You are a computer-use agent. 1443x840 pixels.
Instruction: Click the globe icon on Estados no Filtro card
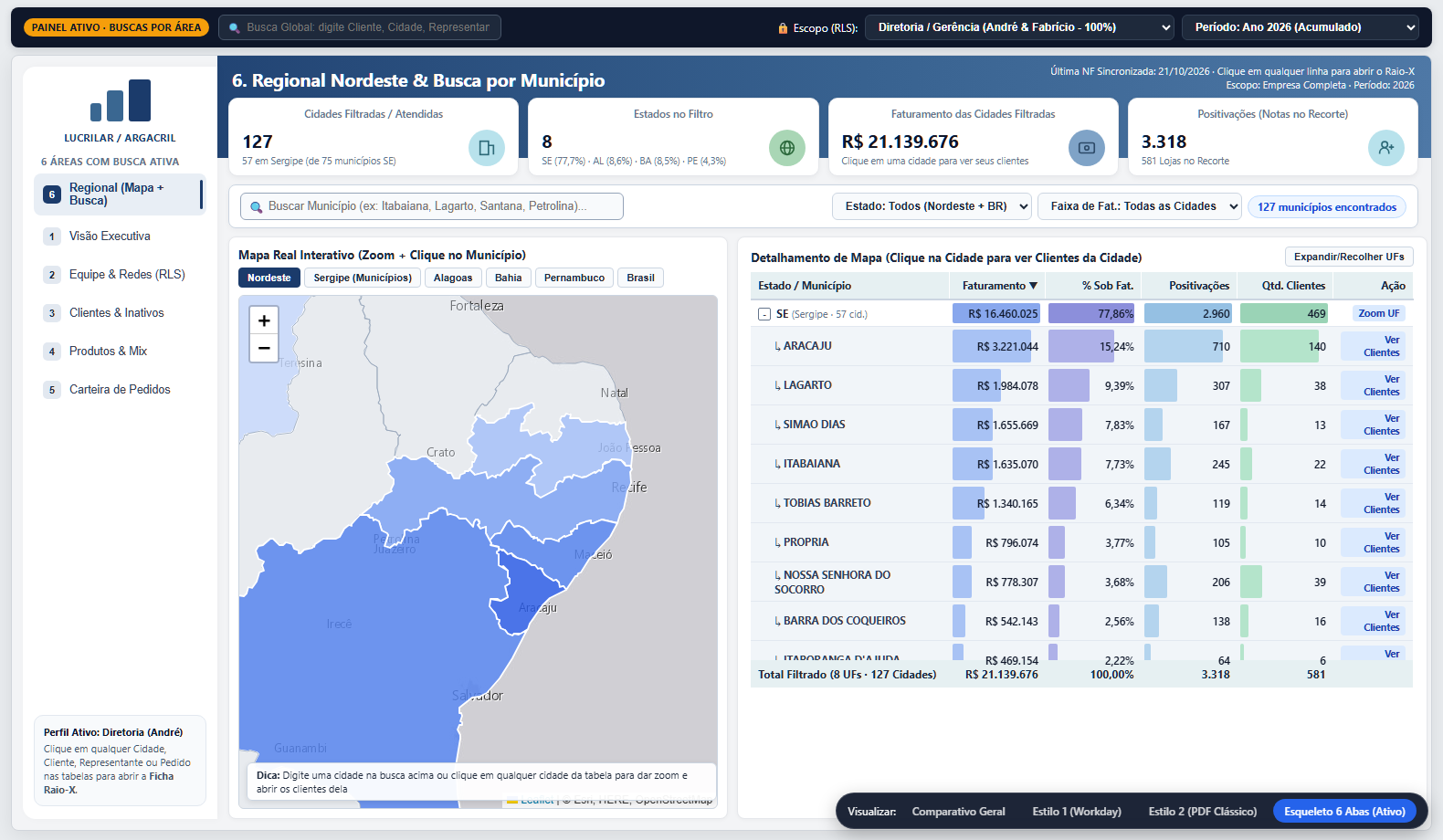coord(787,148)
